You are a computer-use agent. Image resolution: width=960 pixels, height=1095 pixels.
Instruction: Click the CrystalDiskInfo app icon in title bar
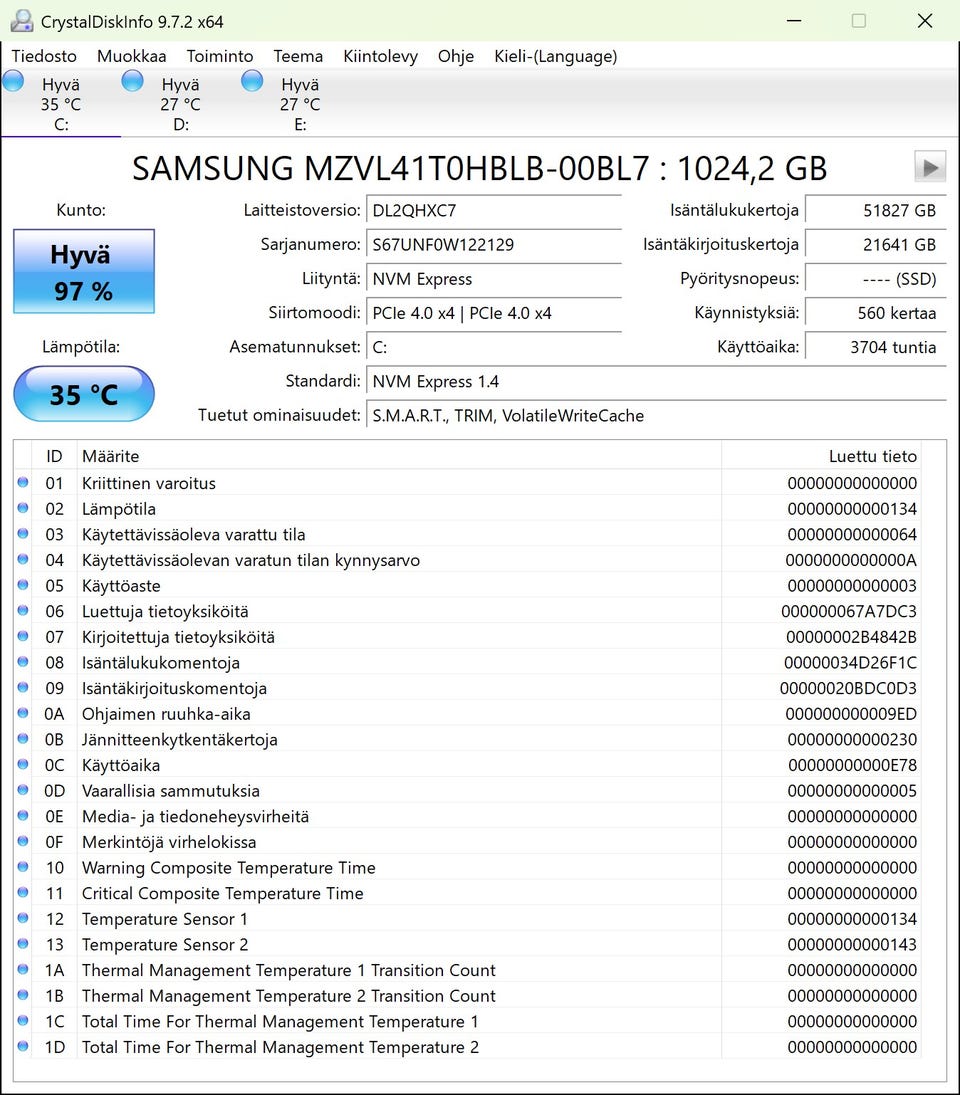tap(22, 21)
